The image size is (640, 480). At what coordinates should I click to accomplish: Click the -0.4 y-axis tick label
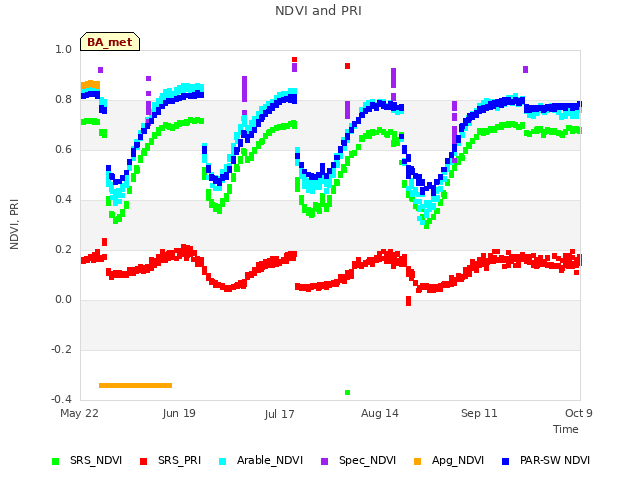click(x=61, y=399)
